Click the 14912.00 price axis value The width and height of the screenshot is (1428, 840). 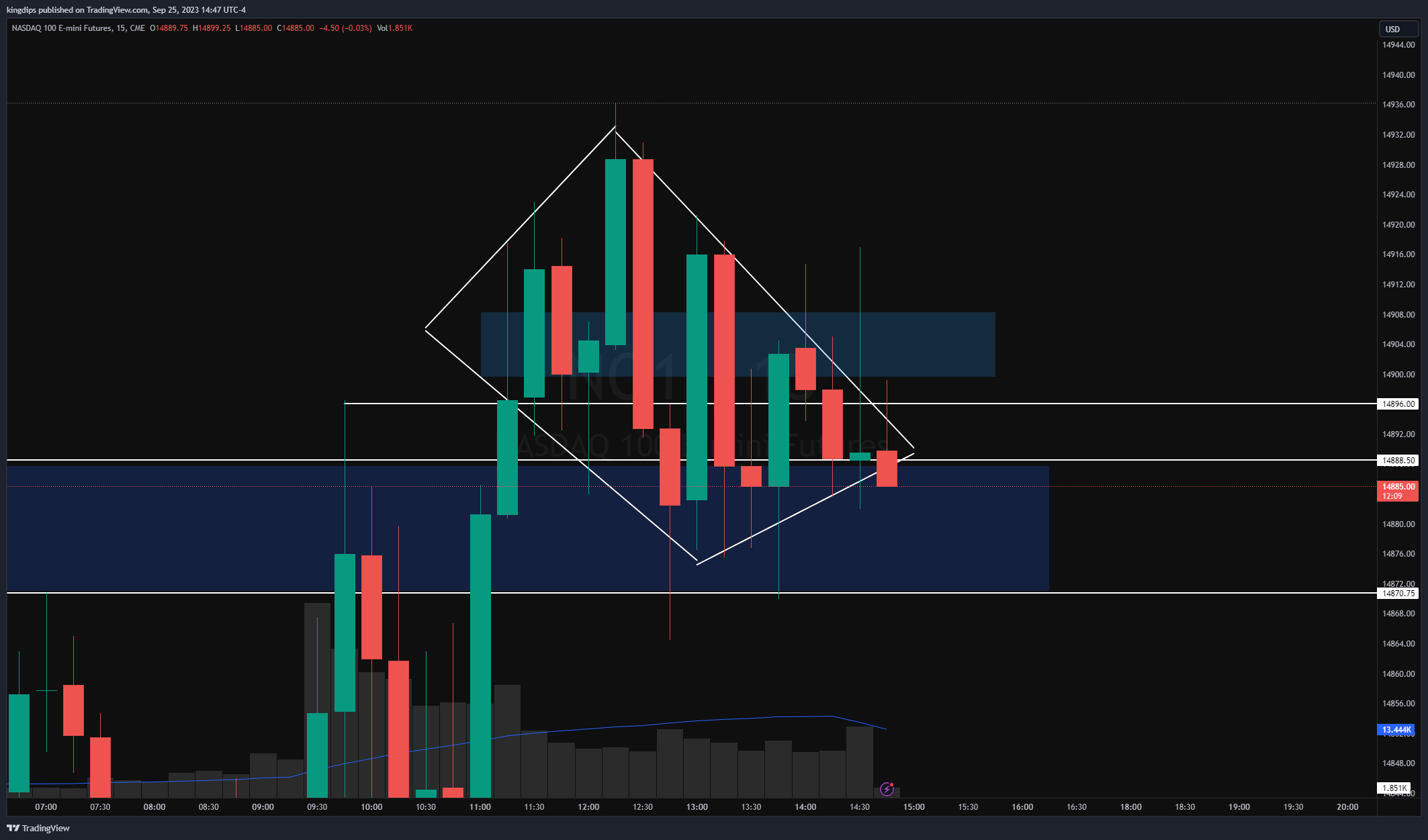click(1398, 284)
